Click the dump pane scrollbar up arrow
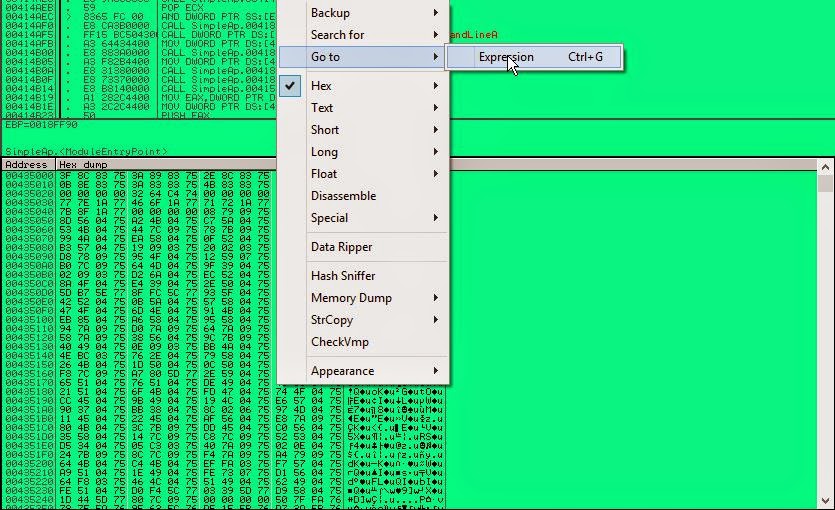This screenshot has height=510, width=835. pyautogui.click(x=825, y=167)
